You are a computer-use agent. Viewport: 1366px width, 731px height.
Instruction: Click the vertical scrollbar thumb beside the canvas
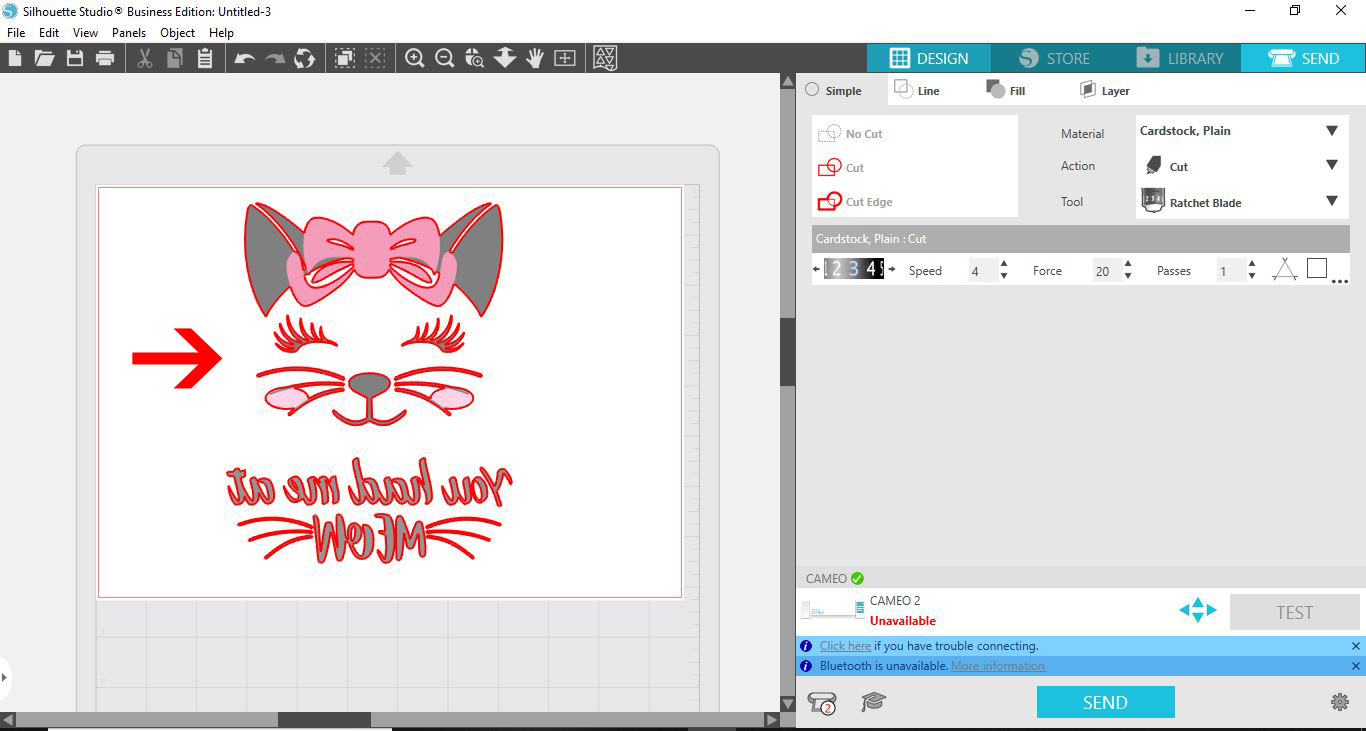[x=788, y=353]
